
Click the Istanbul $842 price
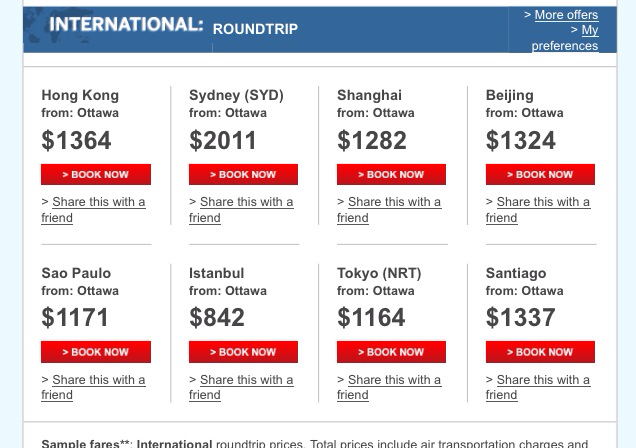217,318
